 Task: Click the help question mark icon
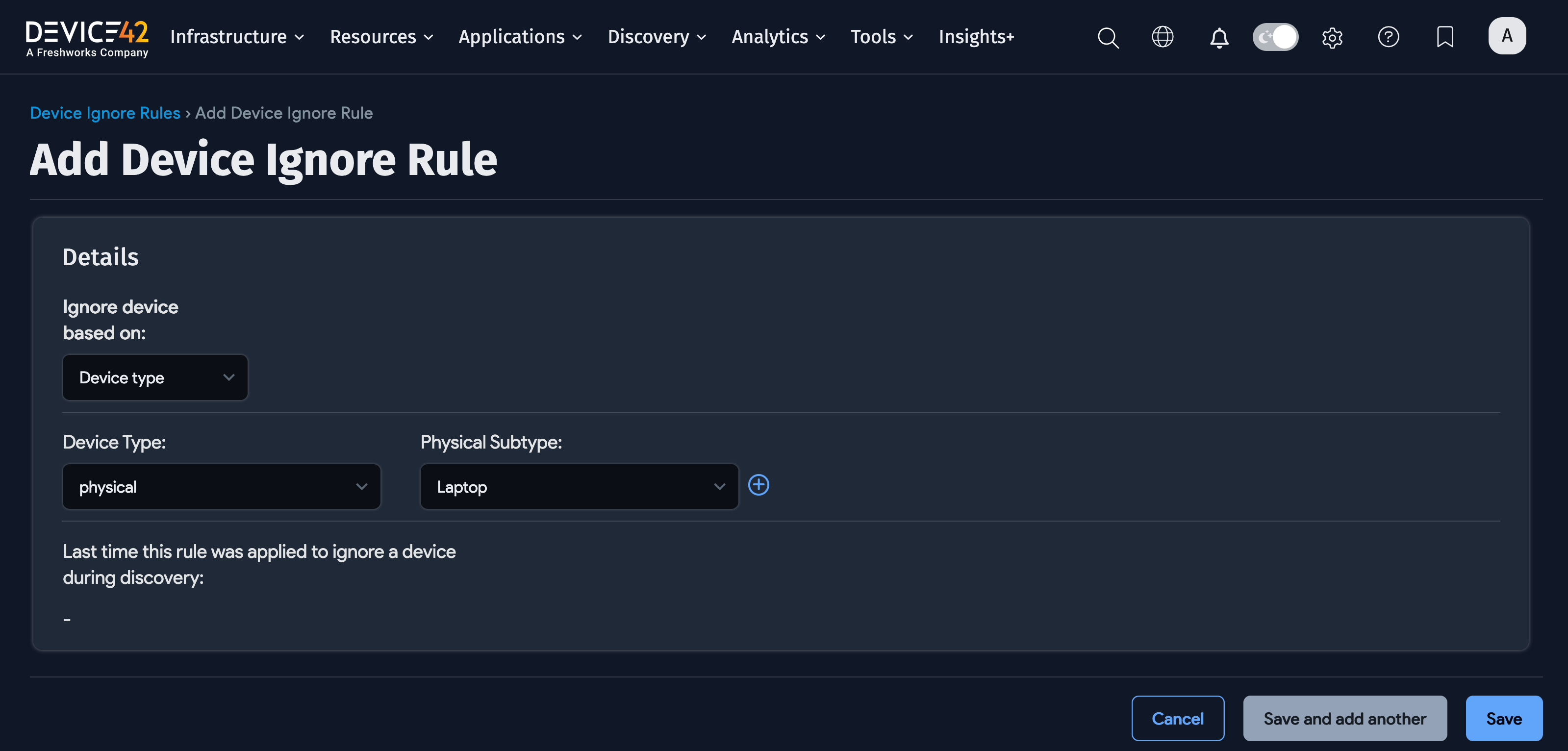[x=1388, y=37]
